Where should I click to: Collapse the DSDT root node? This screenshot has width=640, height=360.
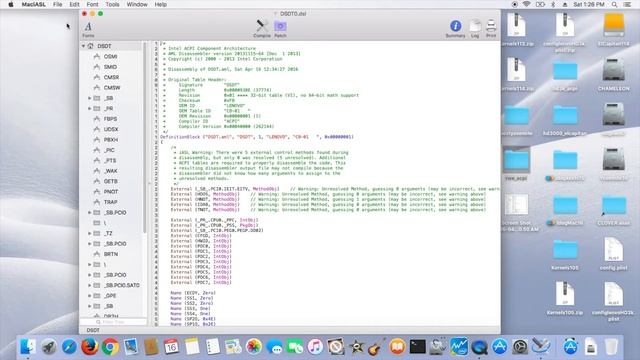tap(84, 46)
